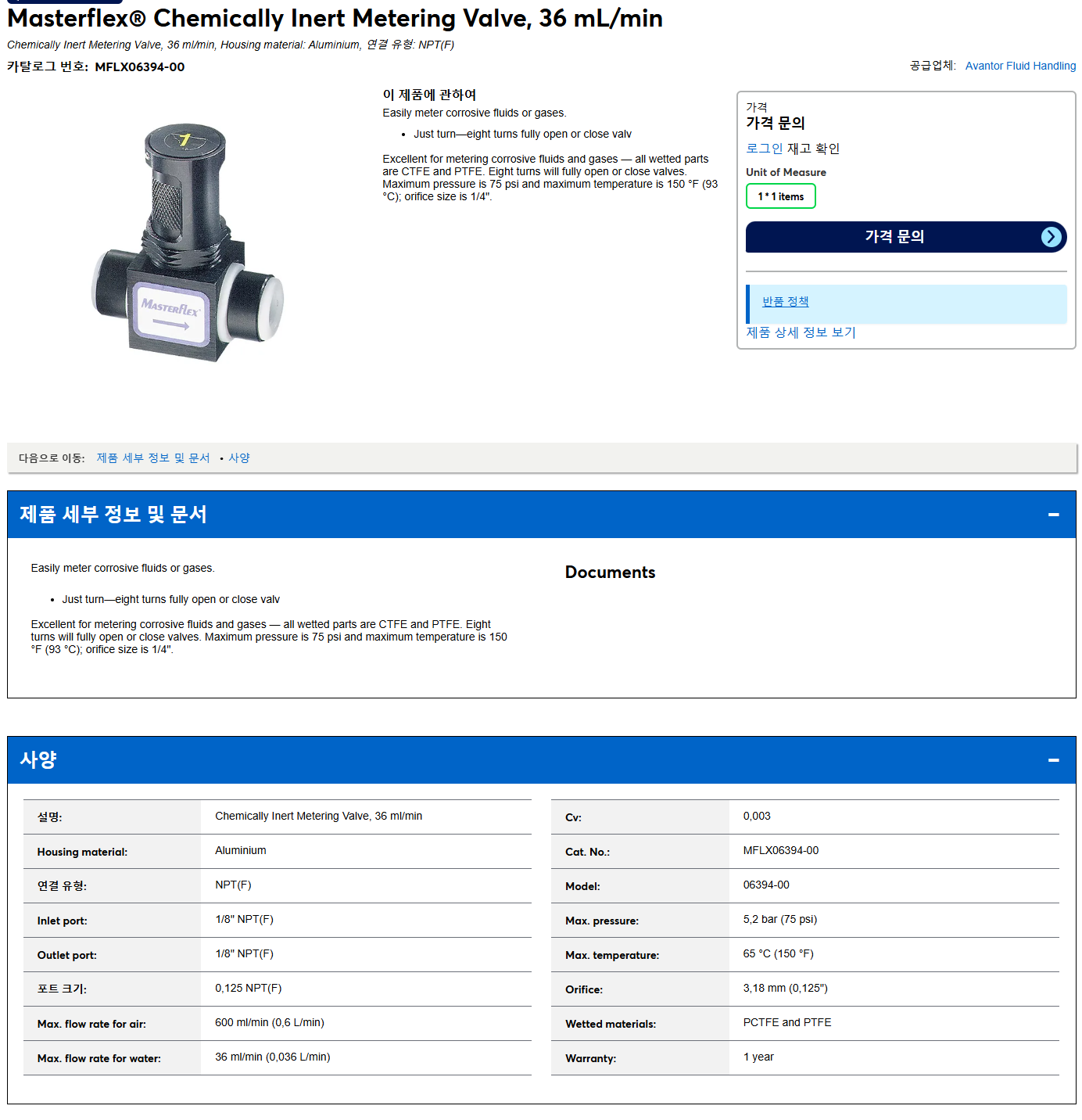
Task: Click the 연결 유형 NPT(F) value
Action: (233, 885)
